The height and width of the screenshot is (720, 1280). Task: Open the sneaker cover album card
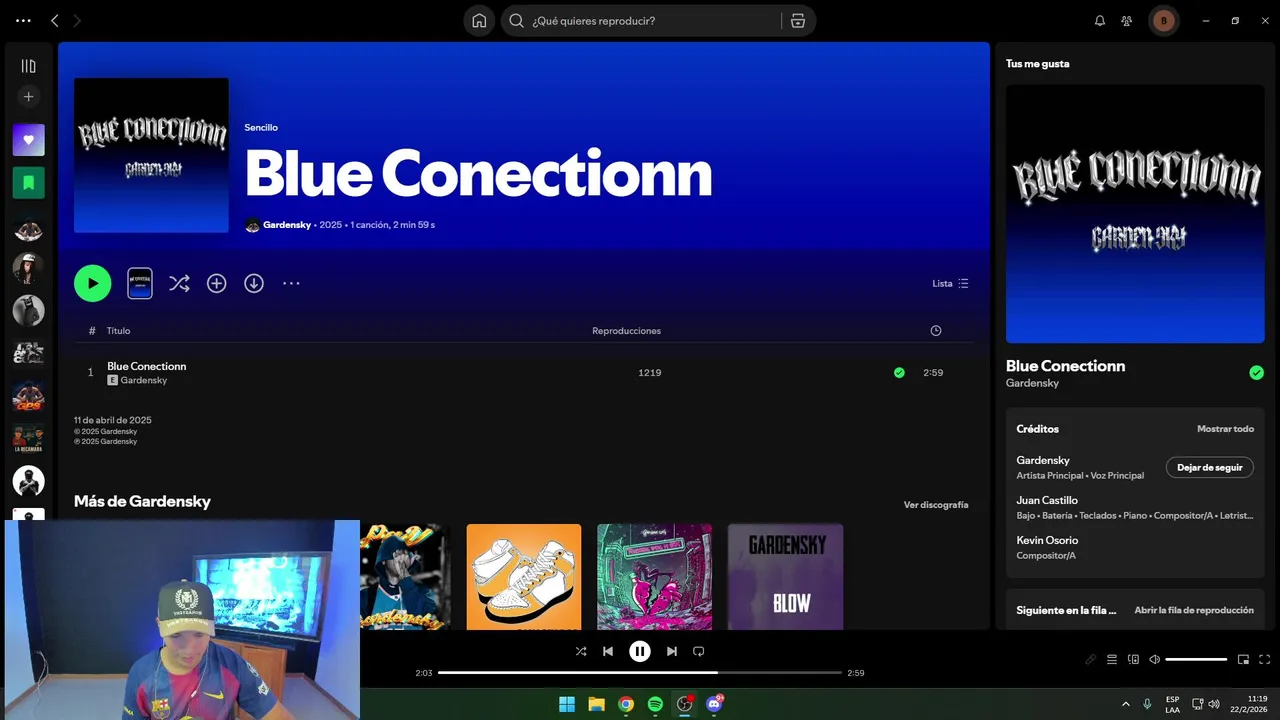tap(524, 577)
